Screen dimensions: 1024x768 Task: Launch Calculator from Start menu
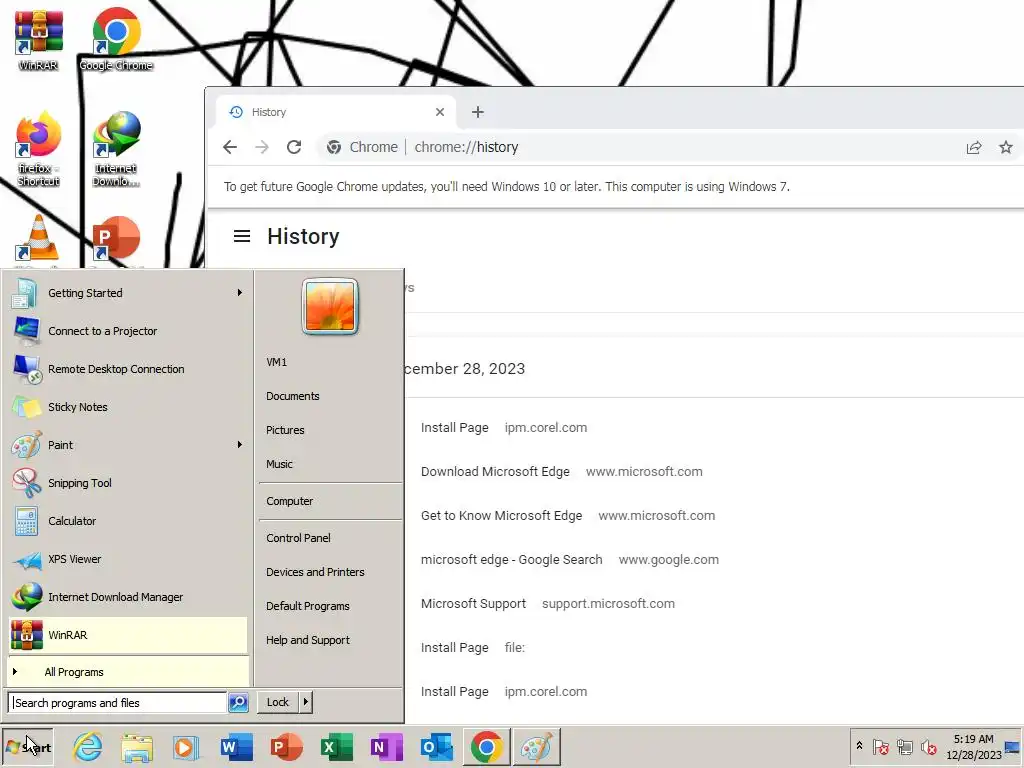(129, 520)
